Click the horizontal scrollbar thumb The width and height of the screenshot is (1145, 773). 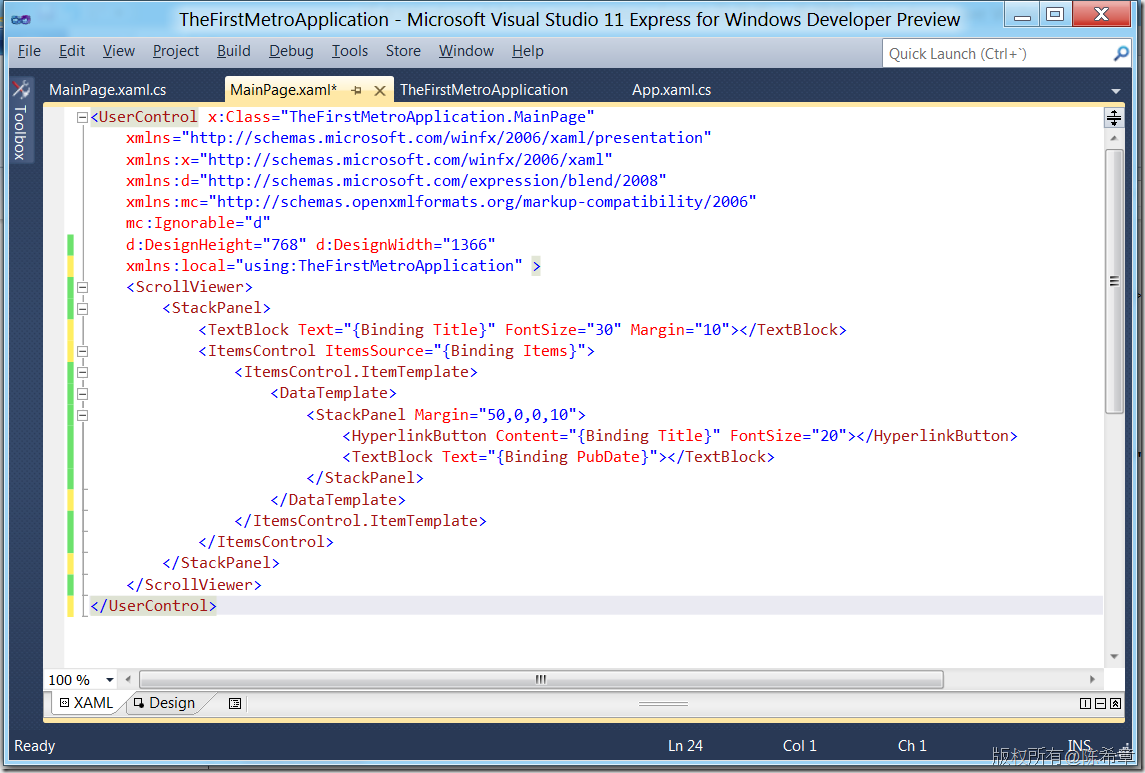coord(541,680)
